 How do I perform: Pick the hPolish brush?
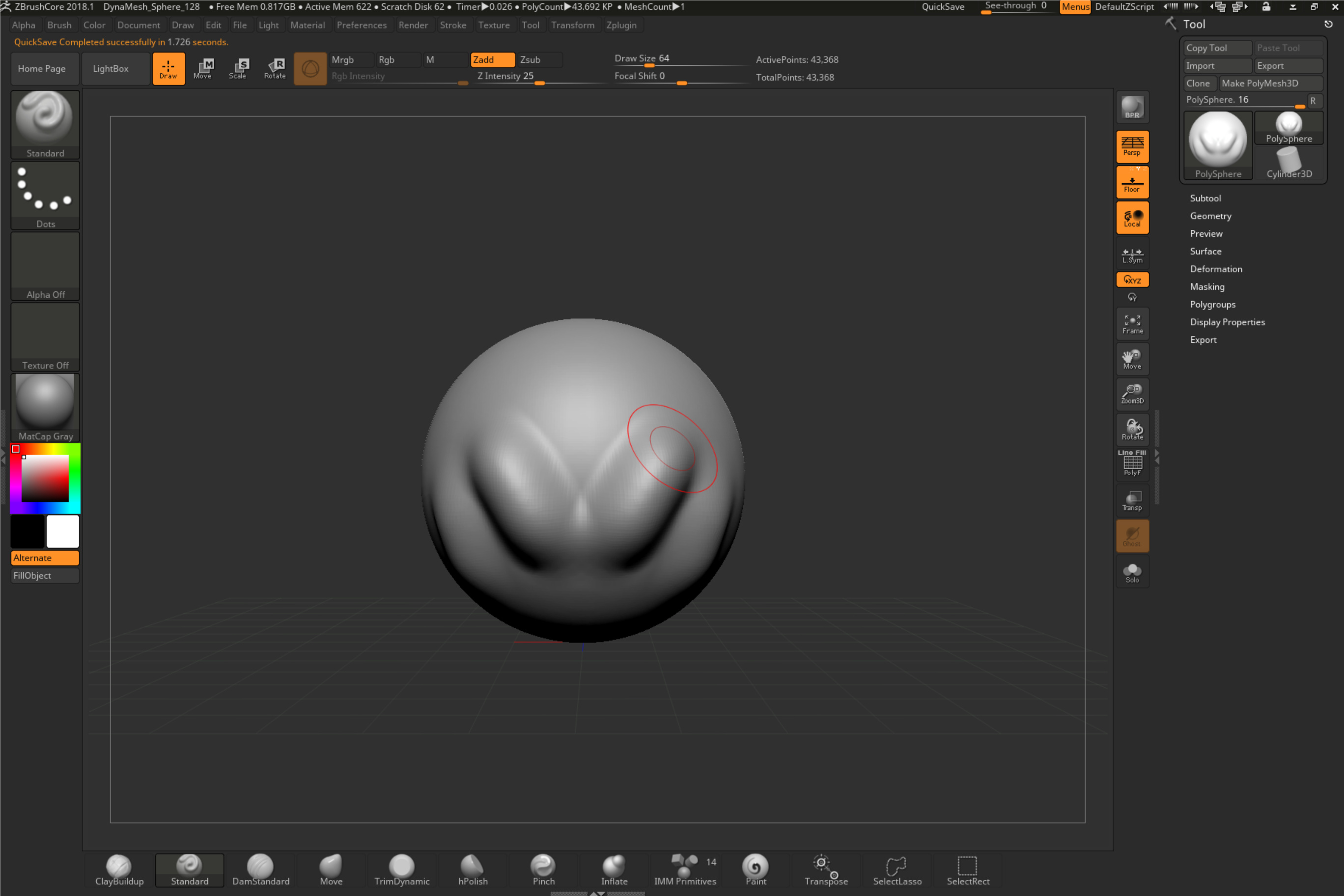coord(473,869)
